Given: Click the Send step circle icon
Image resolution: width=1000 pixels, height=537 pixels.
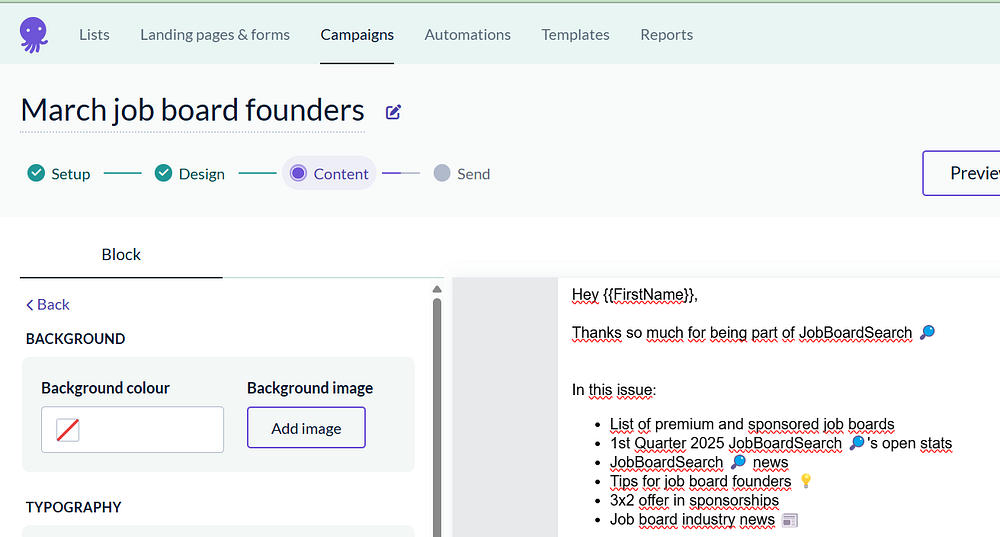Looking at the screenshot, I should pyautogui.click(x=442, y=173).
